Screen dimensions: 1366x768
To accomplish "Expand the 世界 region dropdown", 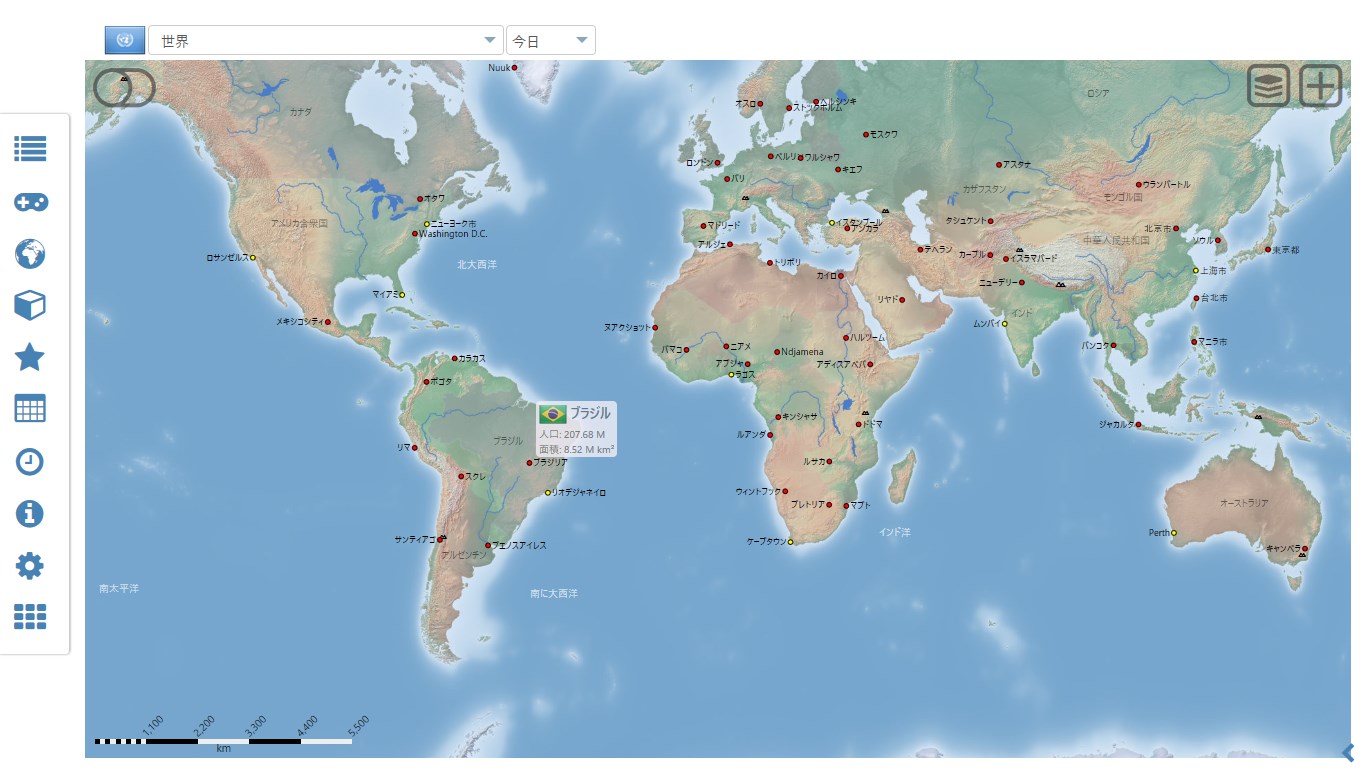I will [320, 40].
